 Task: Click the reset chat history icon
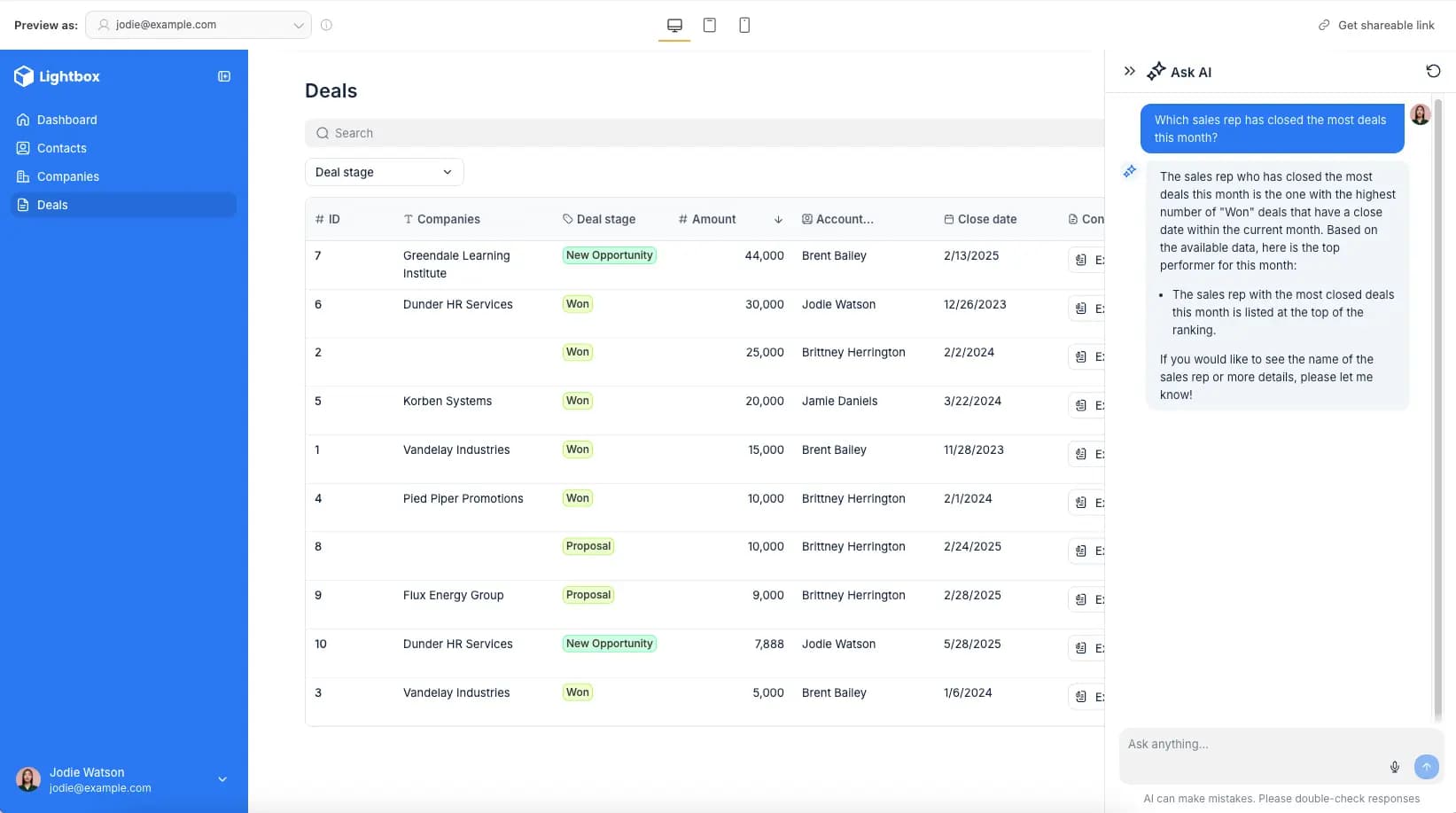tap(1433, 71)
